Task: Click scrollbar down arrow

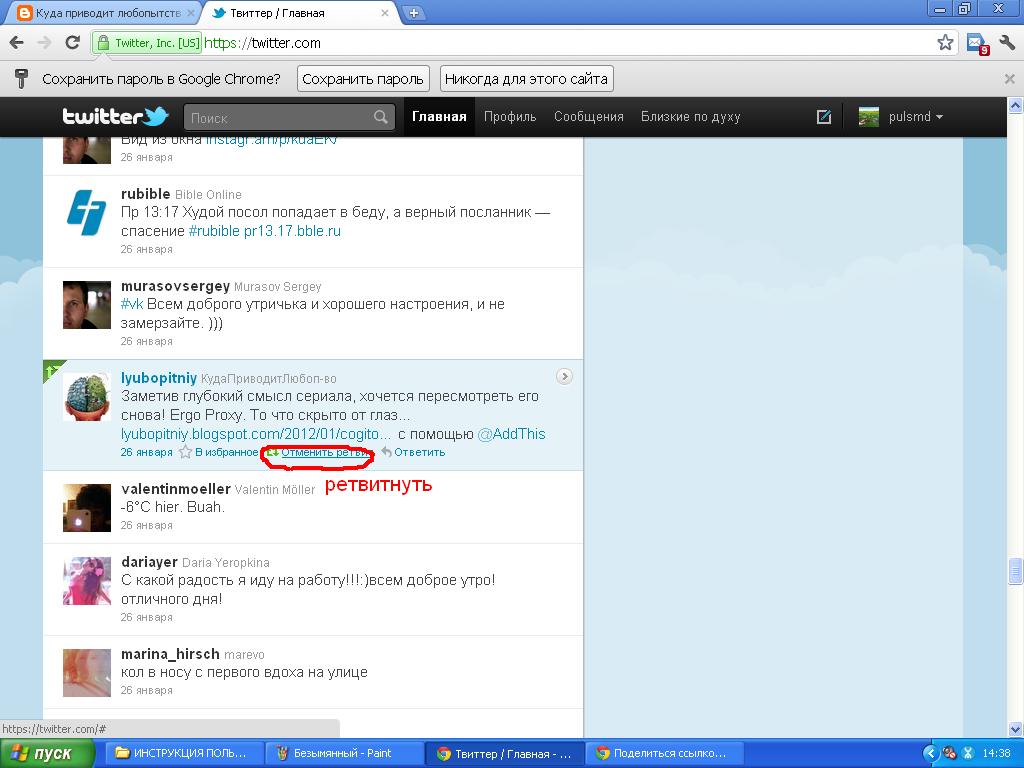Action: click(1015, 728)
